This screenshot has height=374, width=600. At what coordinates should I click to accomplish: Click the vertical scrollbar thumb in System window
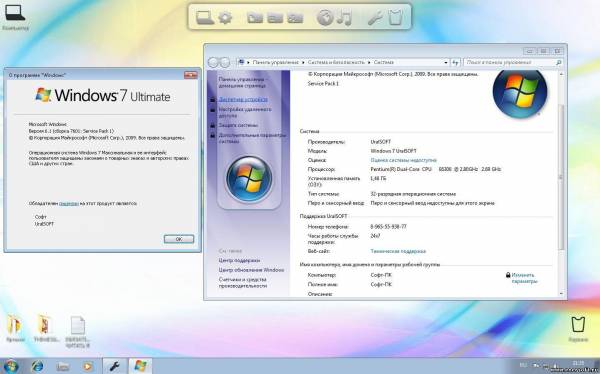[562, 176]
